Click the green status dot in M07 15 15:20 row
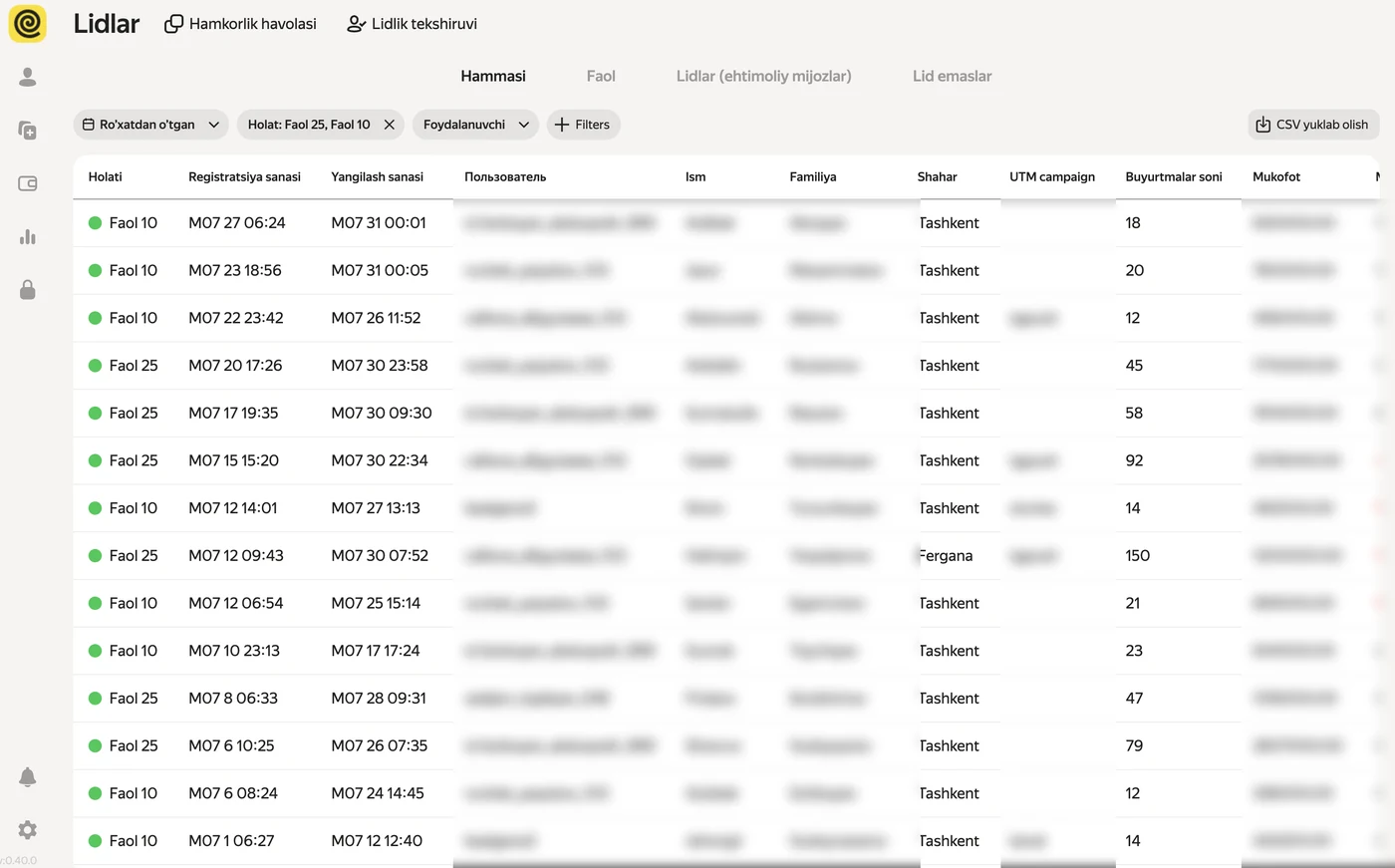The width and height of the screenshot is (1395, 868). tap(95, 460)
